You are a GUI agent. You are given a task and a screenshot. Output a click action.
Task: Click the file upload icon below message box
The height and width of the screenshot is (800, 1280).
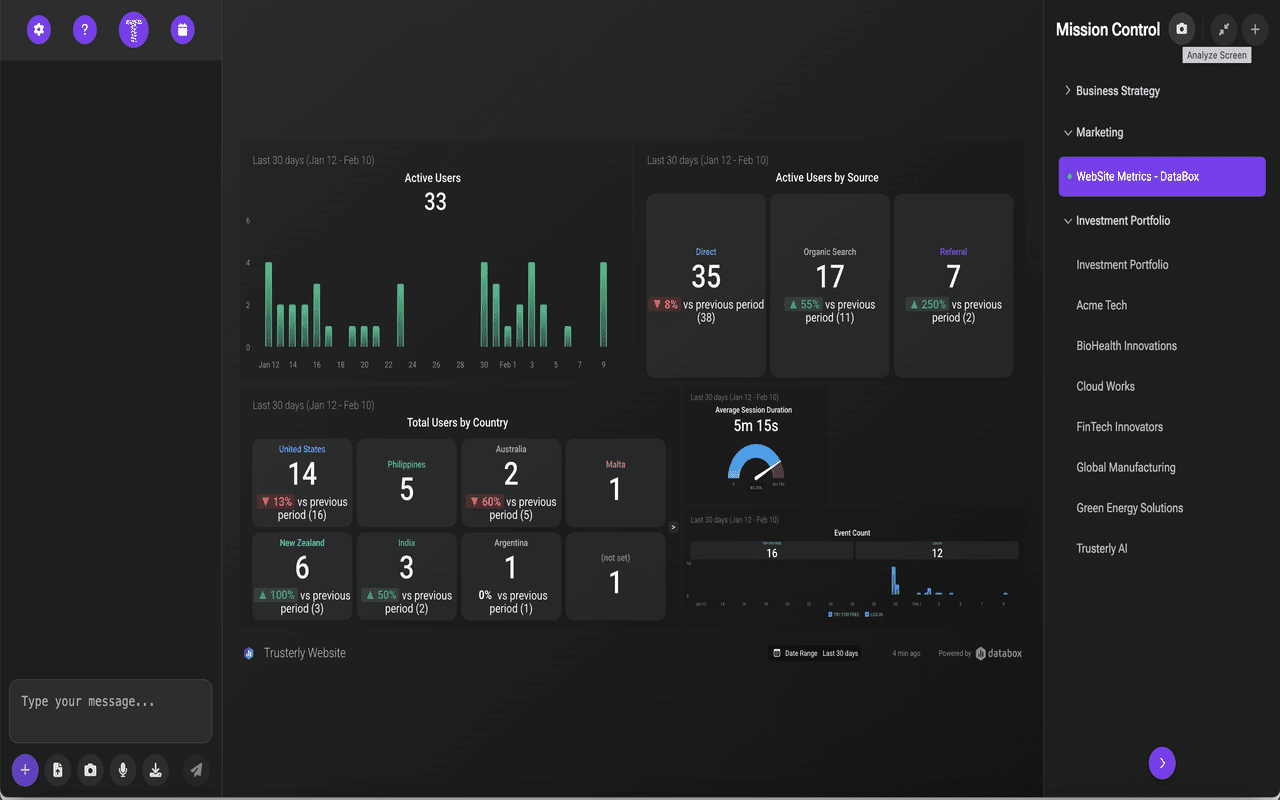(58, 770)
